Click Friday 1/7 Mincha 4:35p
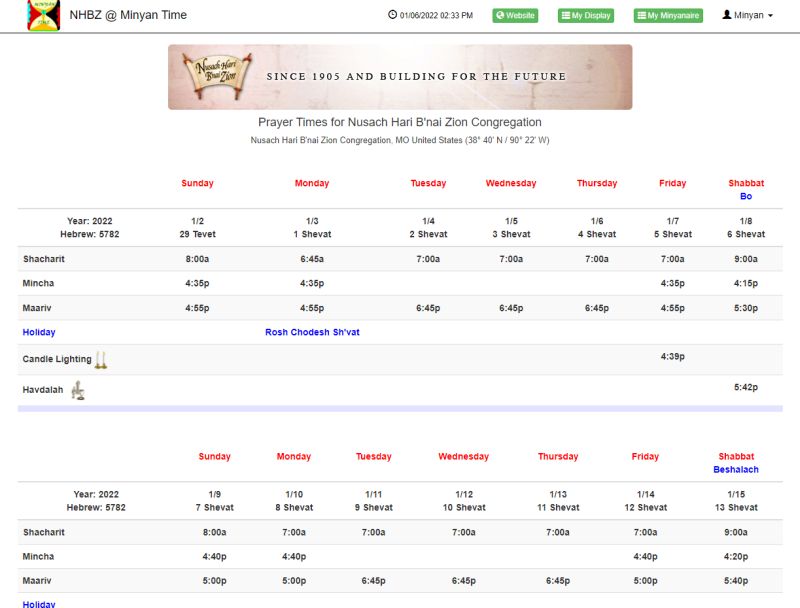The width and height of the screenshot is (800, 608). coord(672,283)
